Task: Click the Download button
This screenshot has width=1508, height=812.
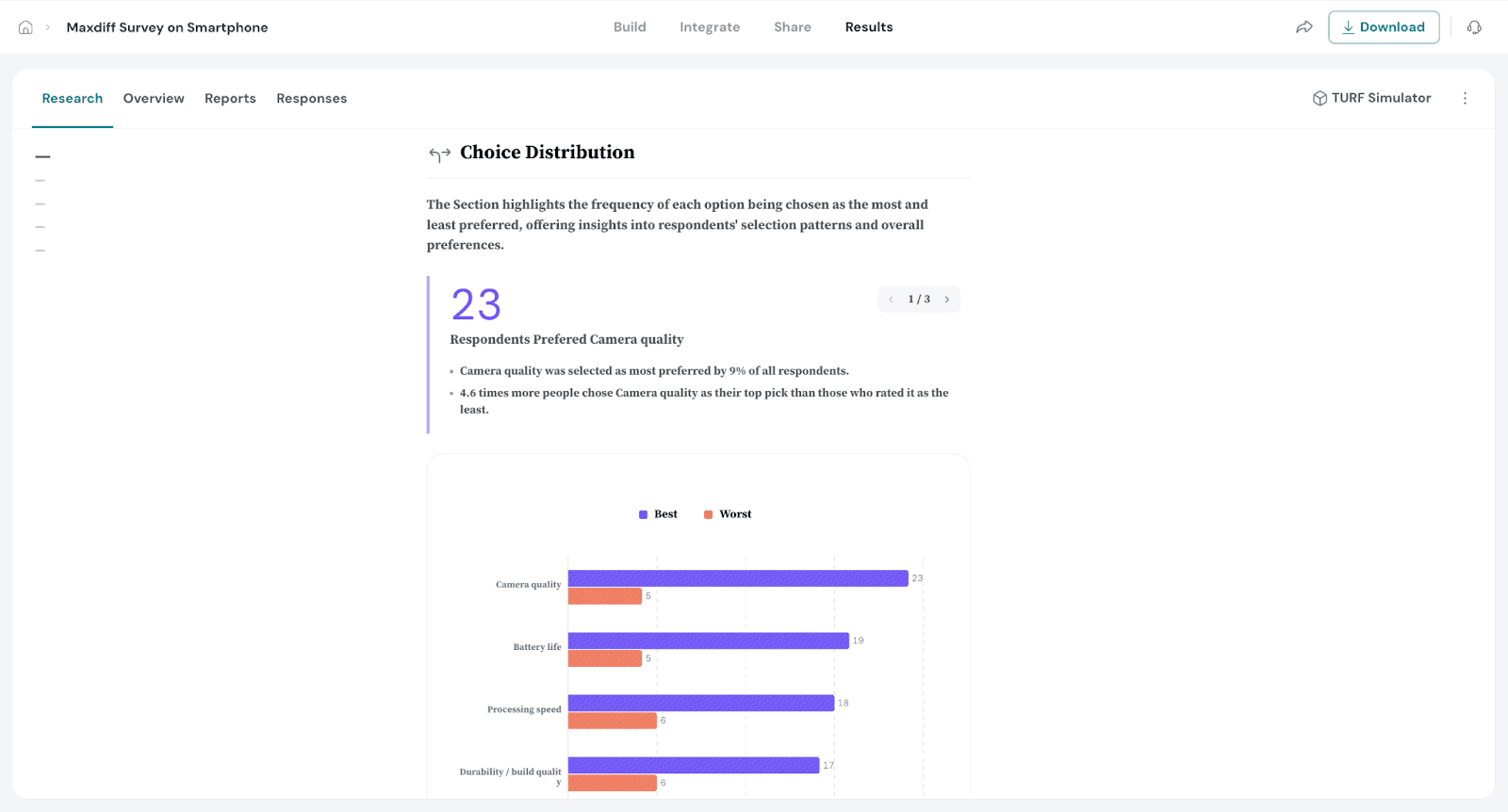Action: point(1383,27)
